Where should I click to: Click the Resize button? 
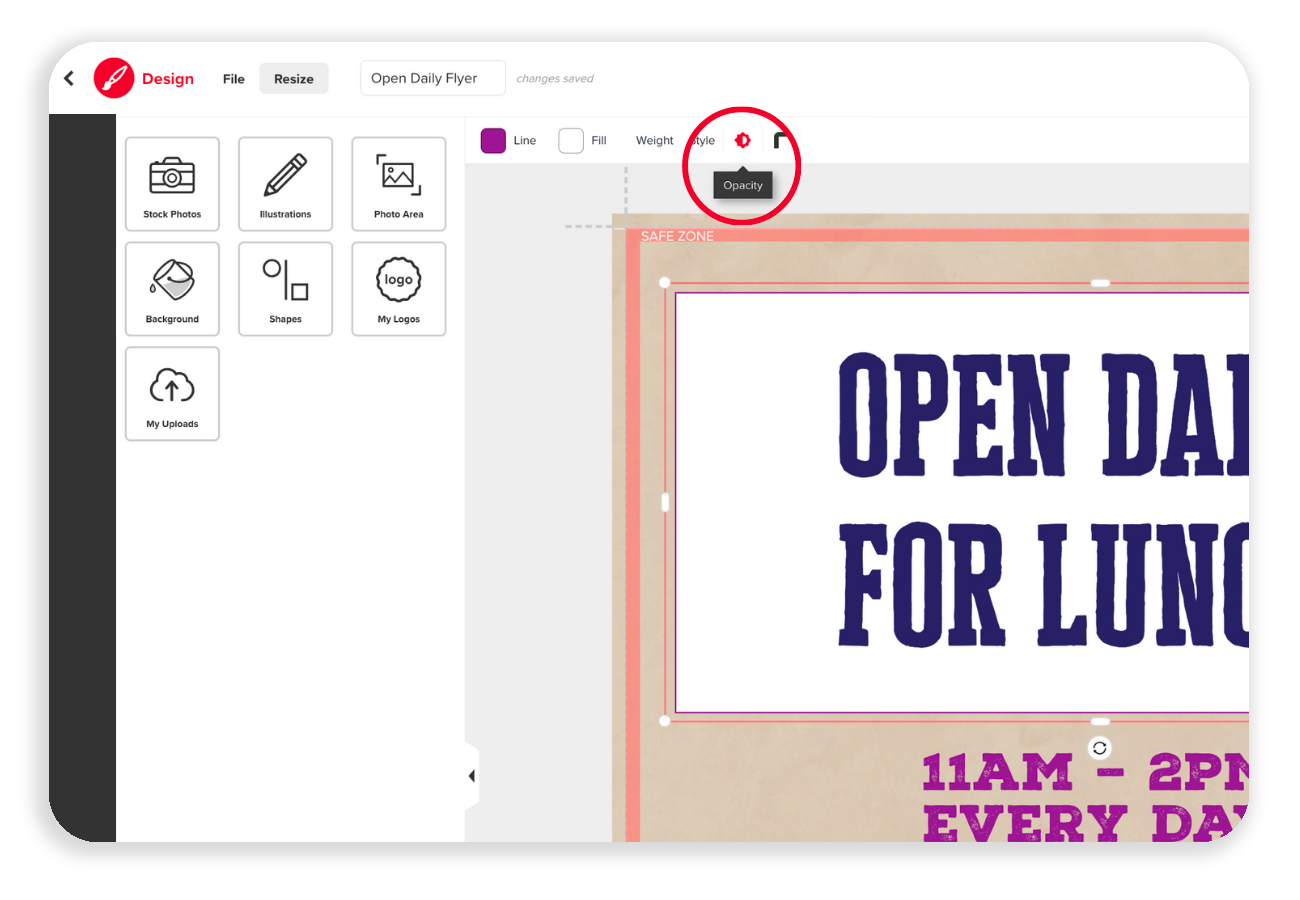(x=294, y=79)
